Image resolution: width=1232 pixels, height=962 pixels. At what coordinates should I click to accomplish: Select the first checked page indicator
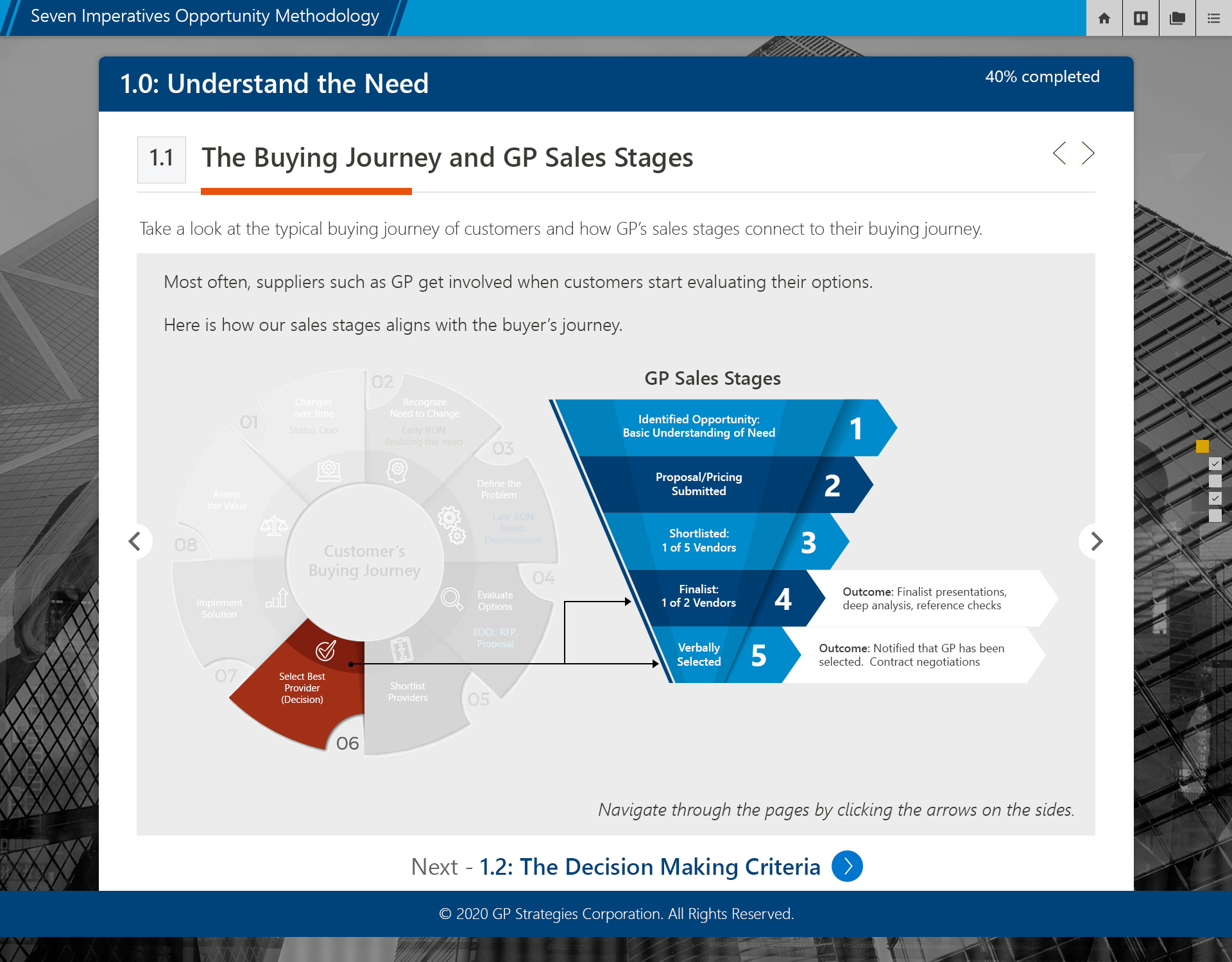1215,464
